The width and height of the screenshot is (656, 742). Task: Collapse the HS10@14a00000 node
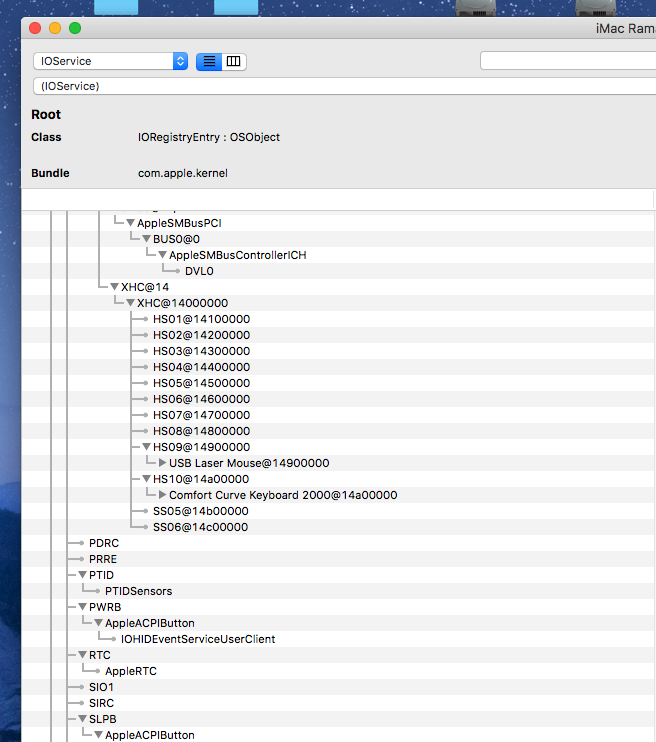tap(147, 479)
